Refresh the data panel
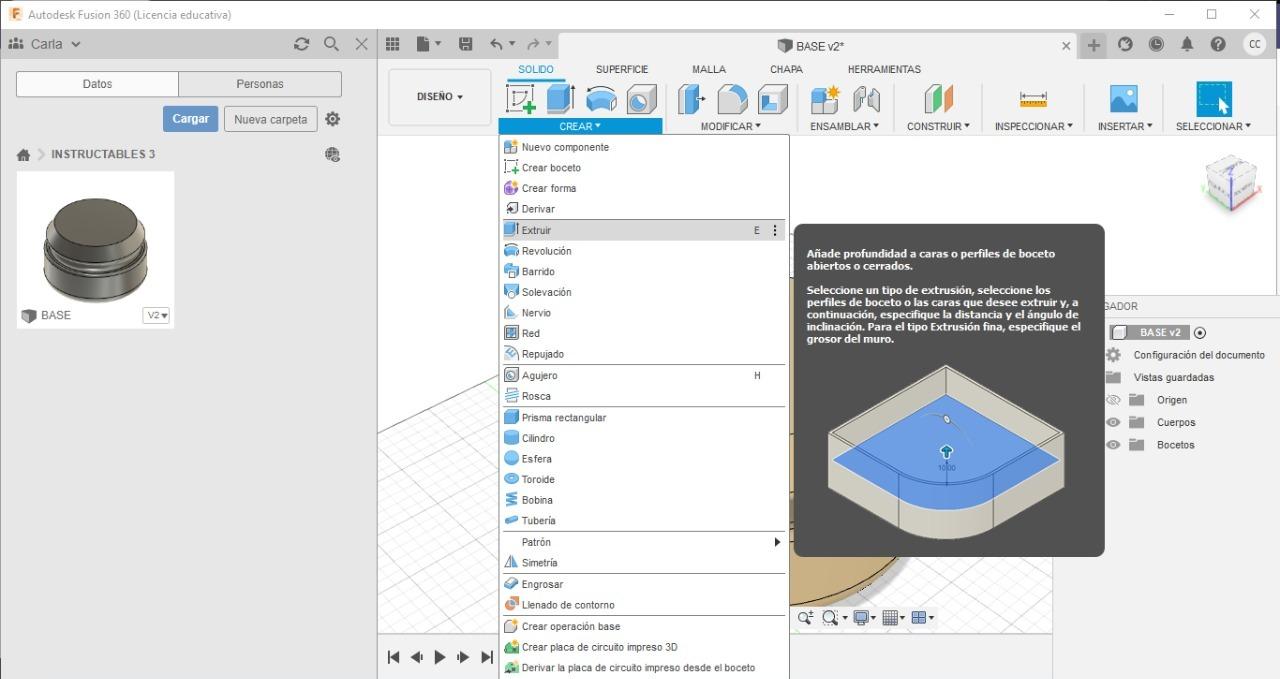 point(302,44)
